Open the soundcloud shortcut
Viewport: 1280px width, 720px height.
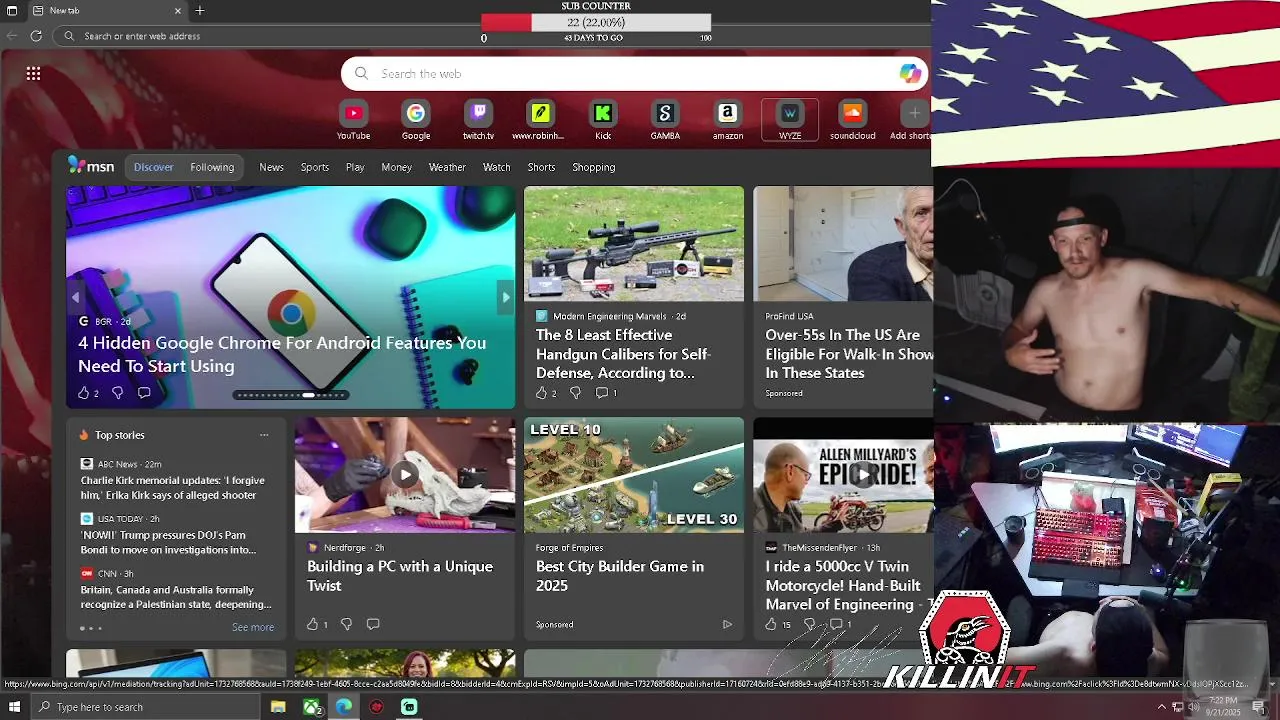852,120
